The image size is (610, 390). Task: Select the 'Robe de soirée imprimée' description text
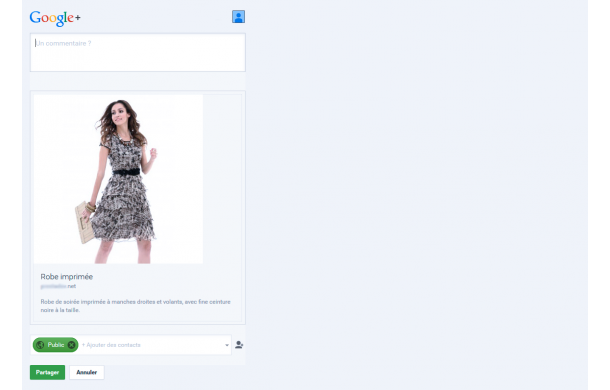[x=135, y=306]
